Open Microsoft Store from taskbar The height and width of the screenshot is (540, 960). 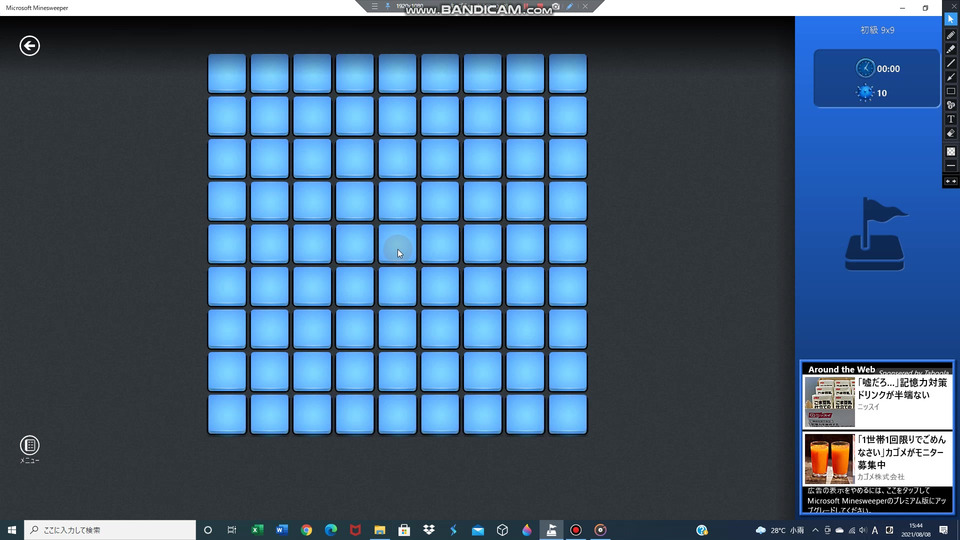tap(404, 530)
